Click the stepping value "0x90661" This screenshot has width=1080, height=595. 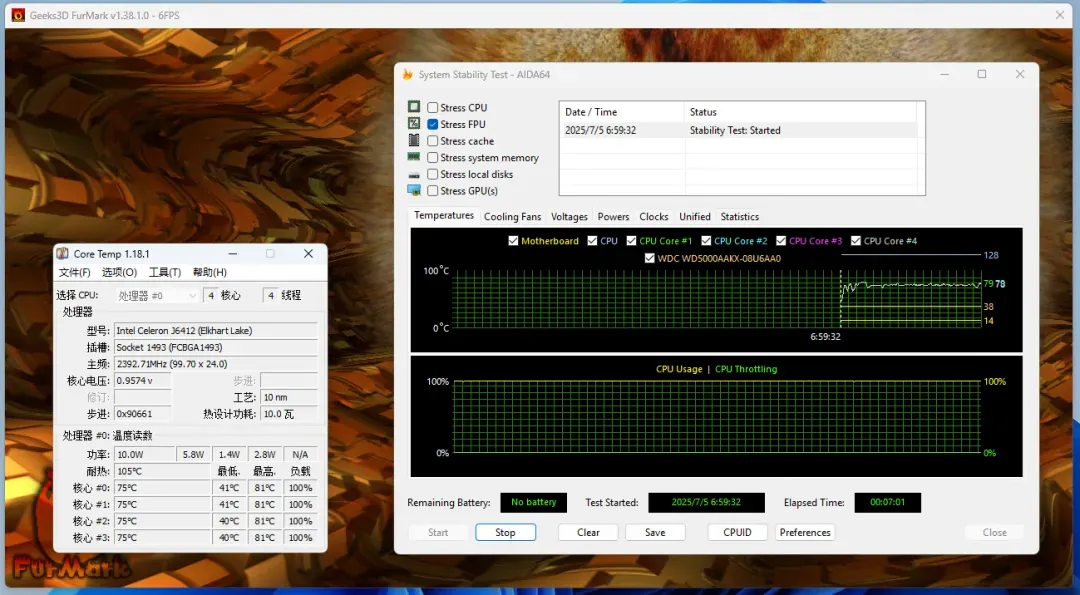click(143, 414)
